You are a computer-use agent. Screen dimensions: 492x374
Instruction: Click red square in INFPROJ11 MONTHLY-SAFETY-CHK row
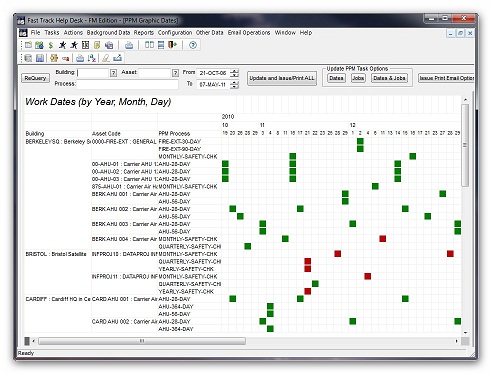pyautogui.click(x=368, y=276)
